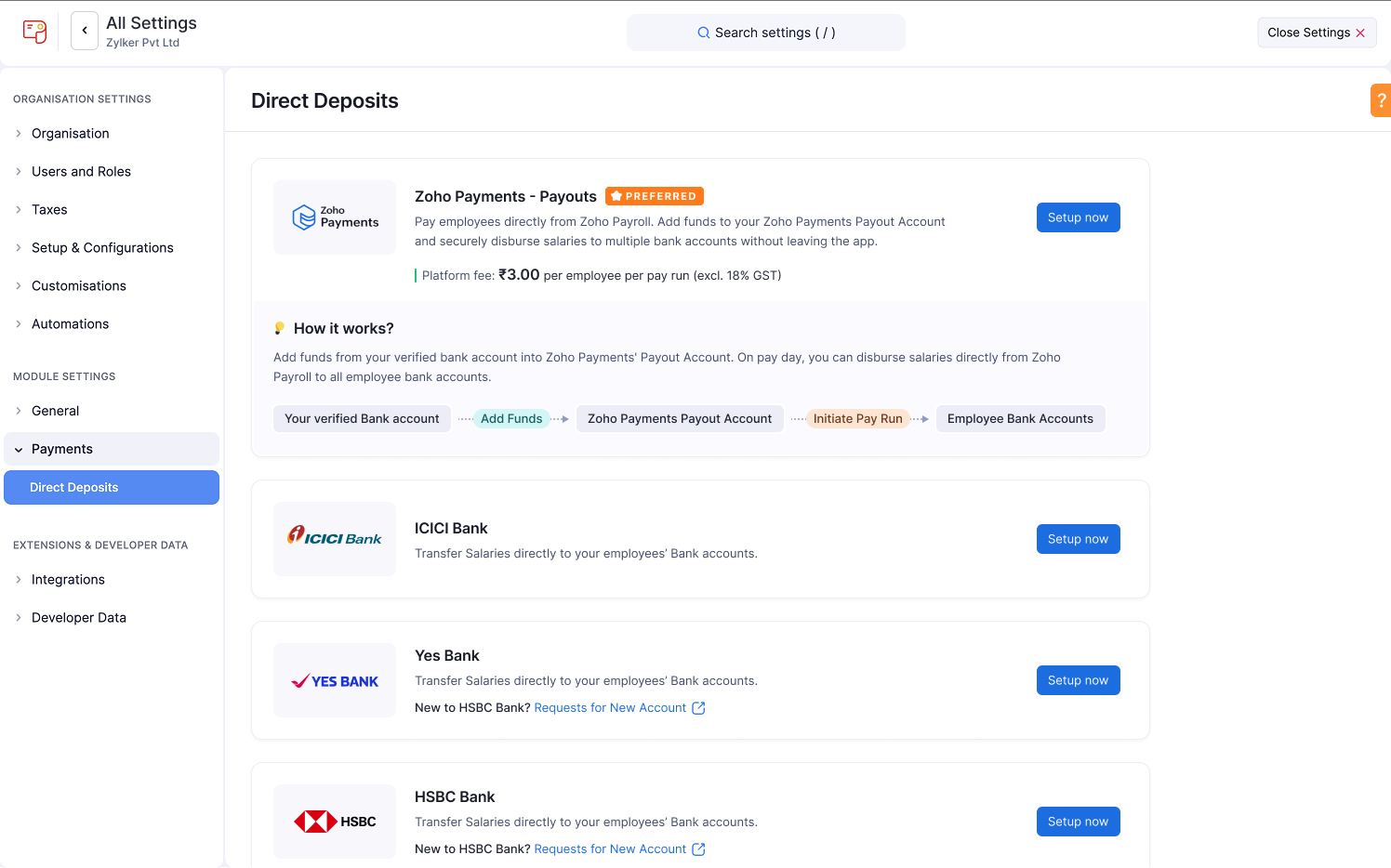The width and height of the screenshot is (1391, 868).
Task: Setup now for Zoho Payments Payouts
Action: click(x=1078, y=217)
